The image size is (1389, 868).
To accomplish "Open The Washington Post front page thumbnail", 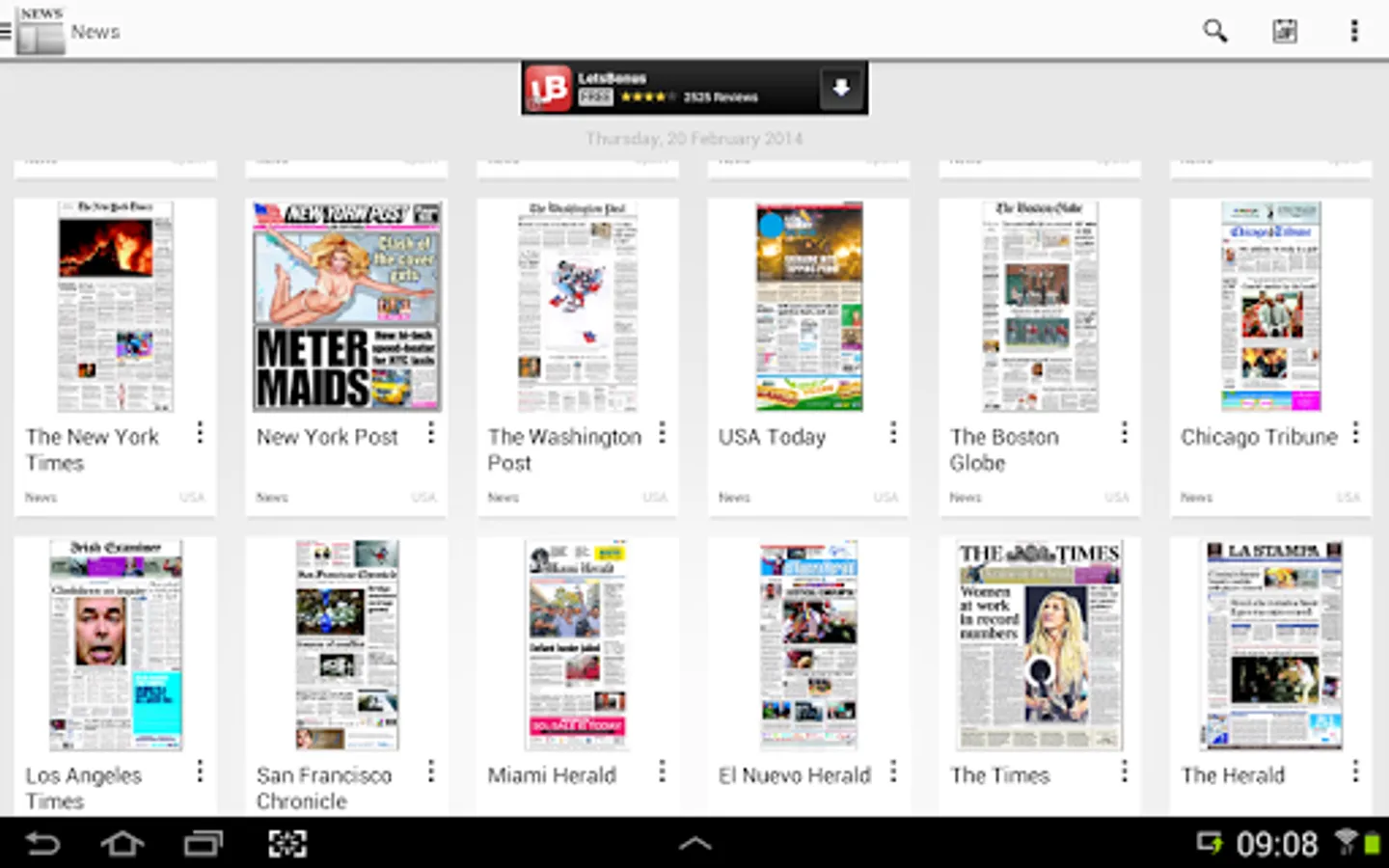I will [x=578, y=307].
